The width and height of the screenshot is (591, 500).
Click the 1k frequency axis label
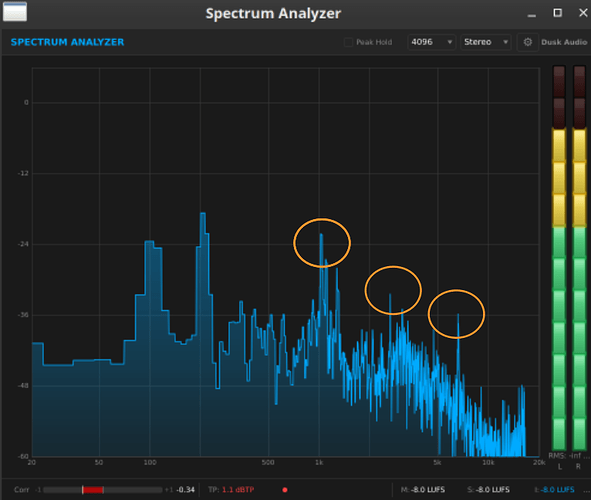point(319,462)
